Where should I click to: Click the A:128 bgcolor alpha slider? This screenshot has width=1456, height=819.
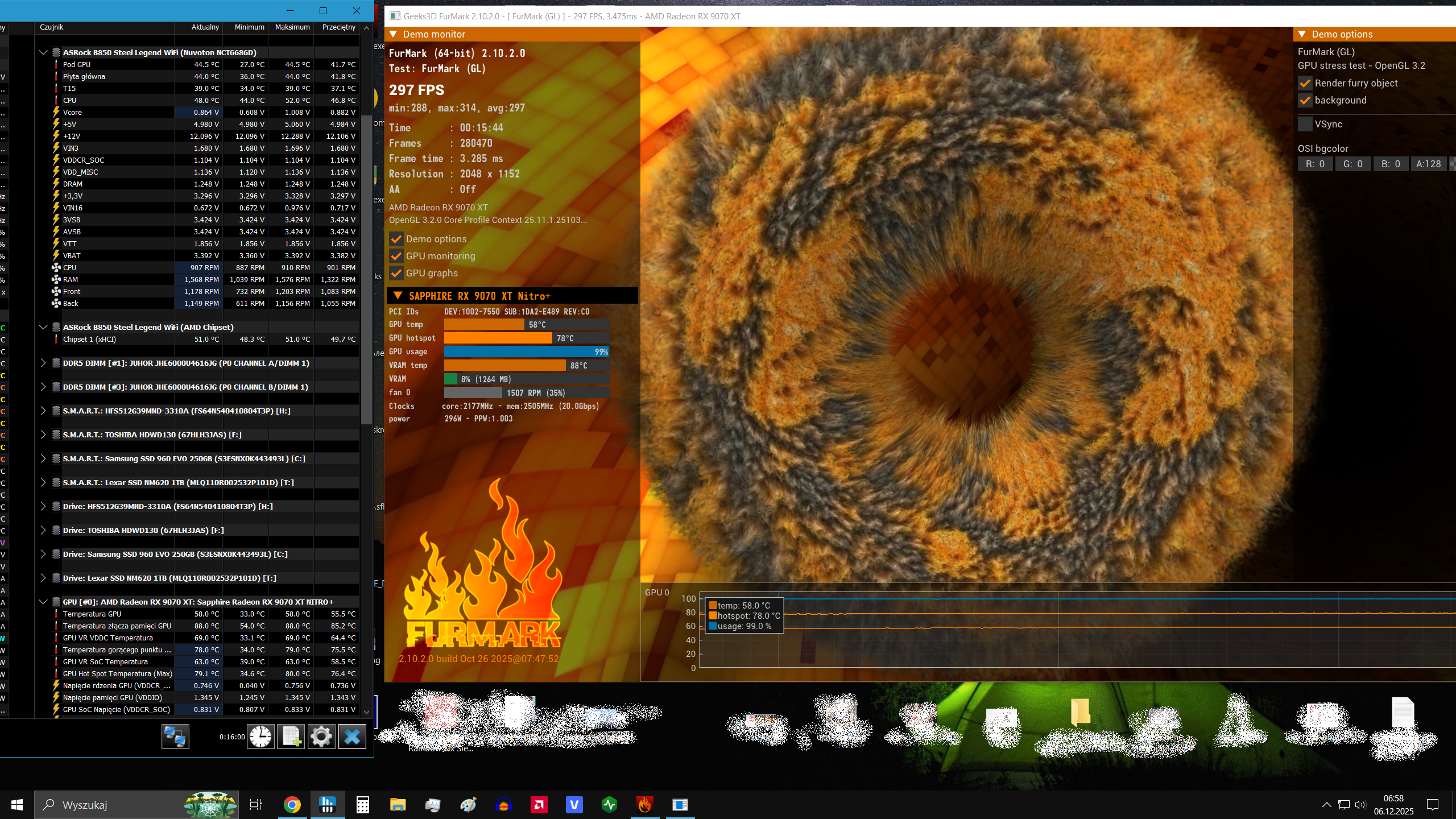click(1428, 164)
